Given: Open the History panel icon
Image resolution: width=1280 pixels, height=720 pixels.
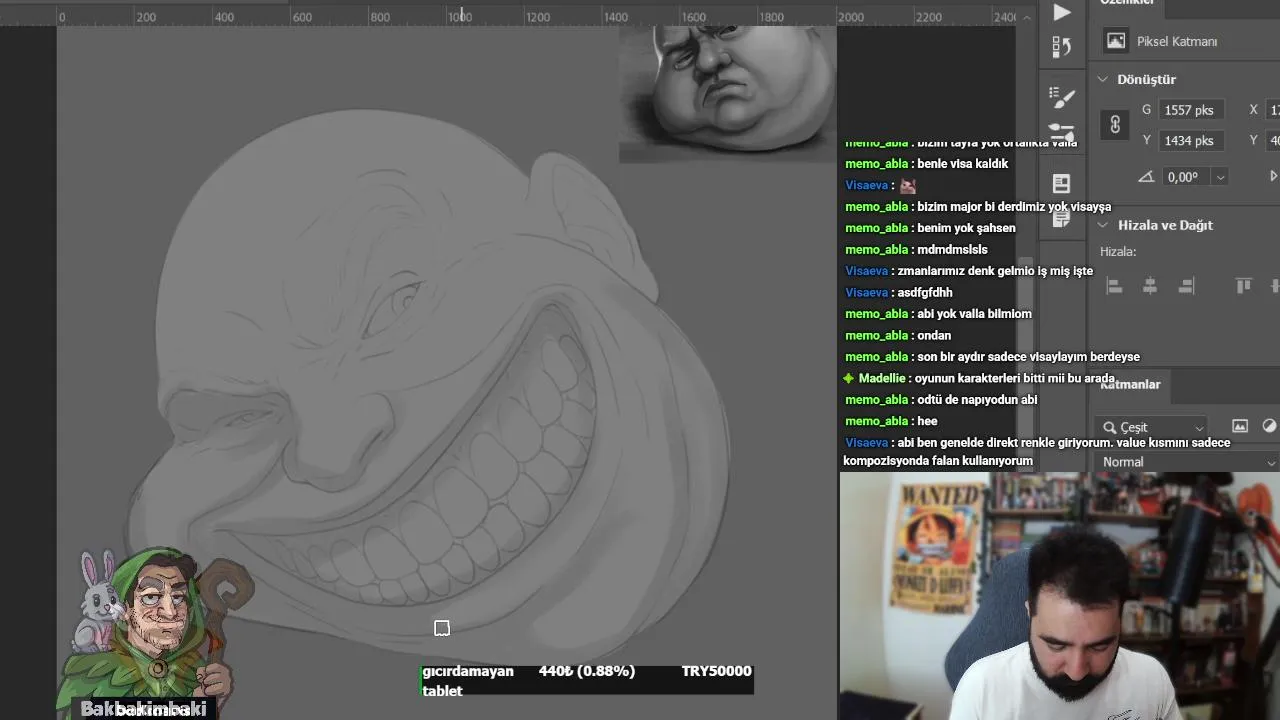Looking at the screenshot, I should [x=1062, y=47].
